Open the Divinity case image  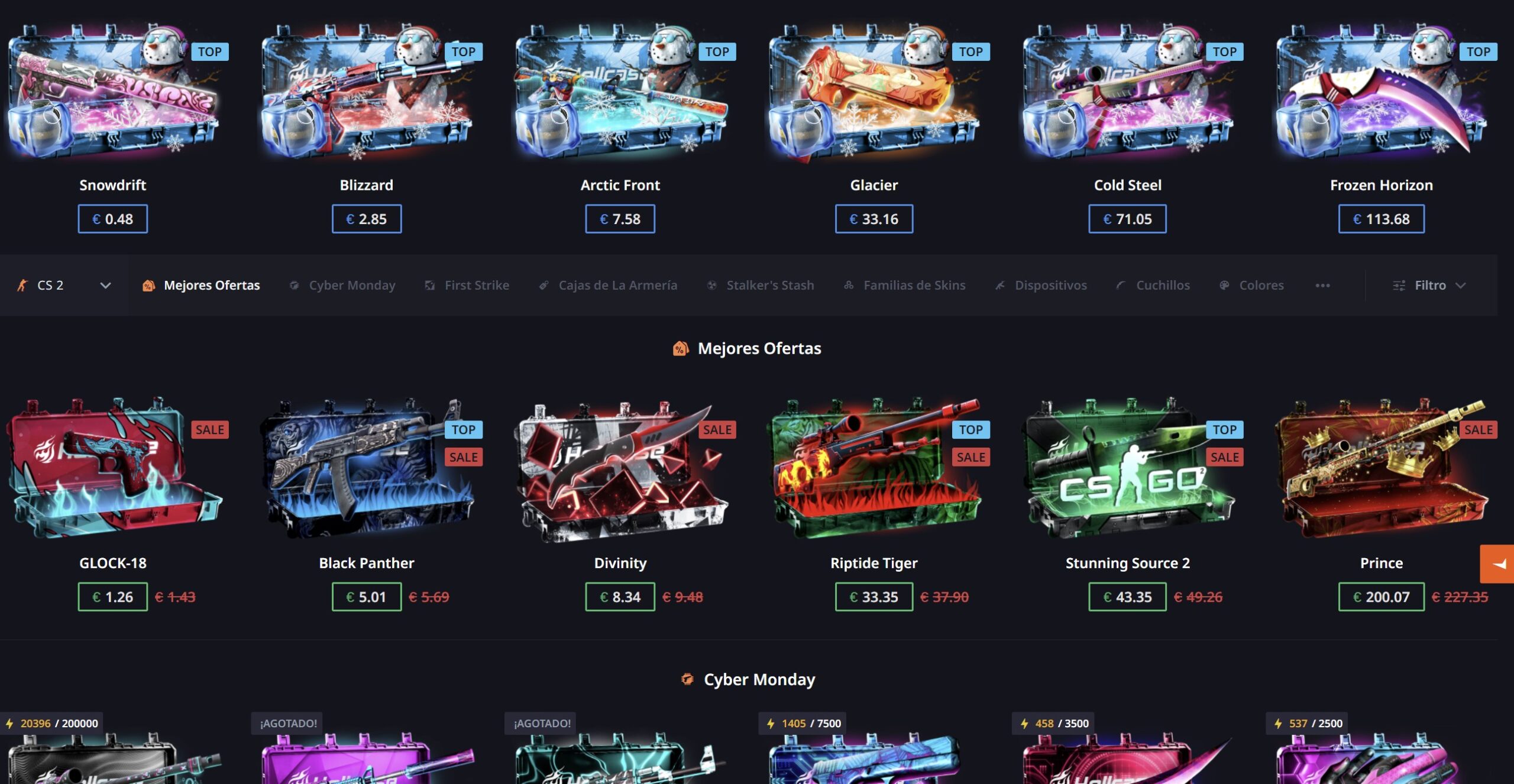coord(620,471)
